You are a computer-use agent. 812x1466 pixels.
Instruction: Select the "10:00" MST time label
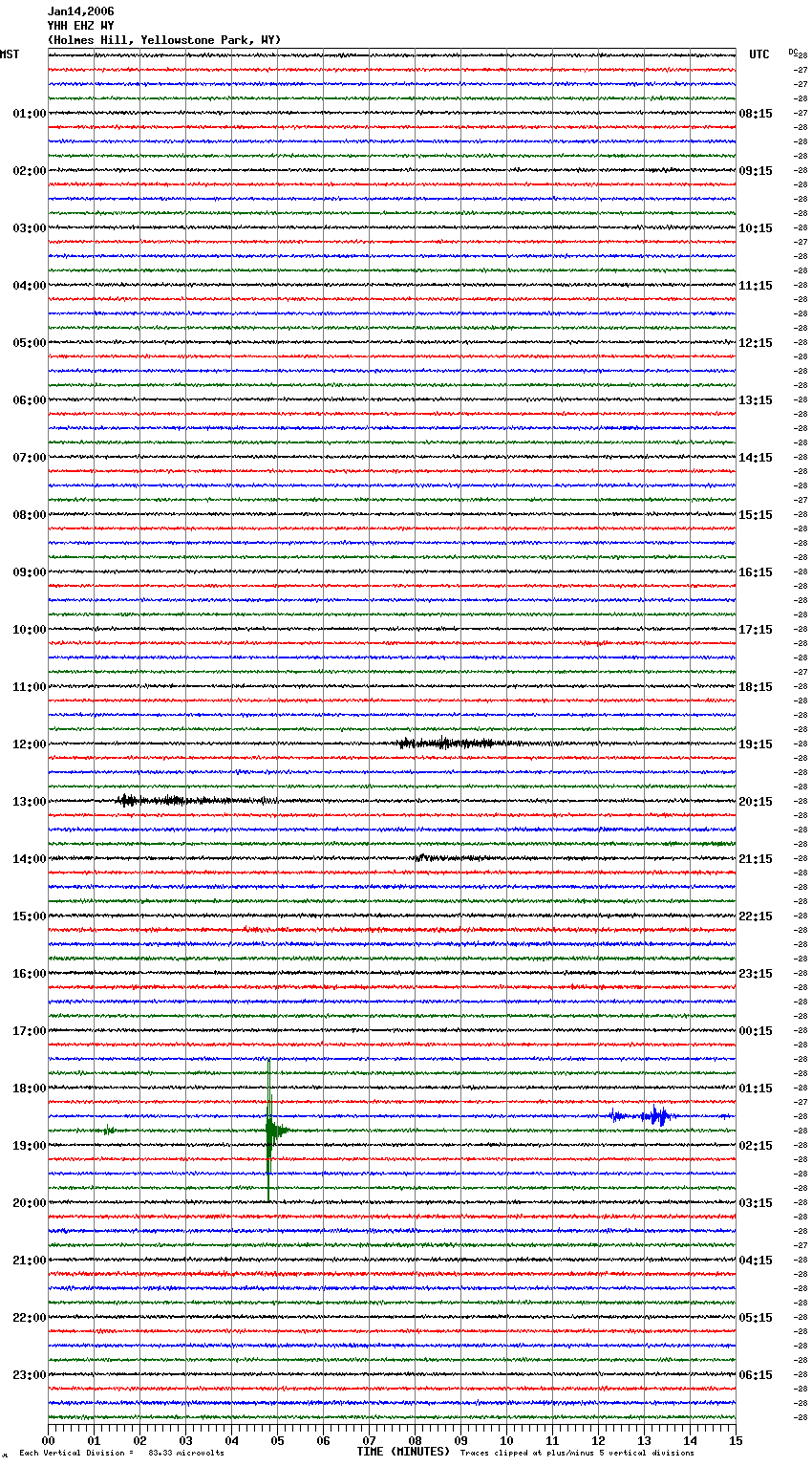click(30, 630)
